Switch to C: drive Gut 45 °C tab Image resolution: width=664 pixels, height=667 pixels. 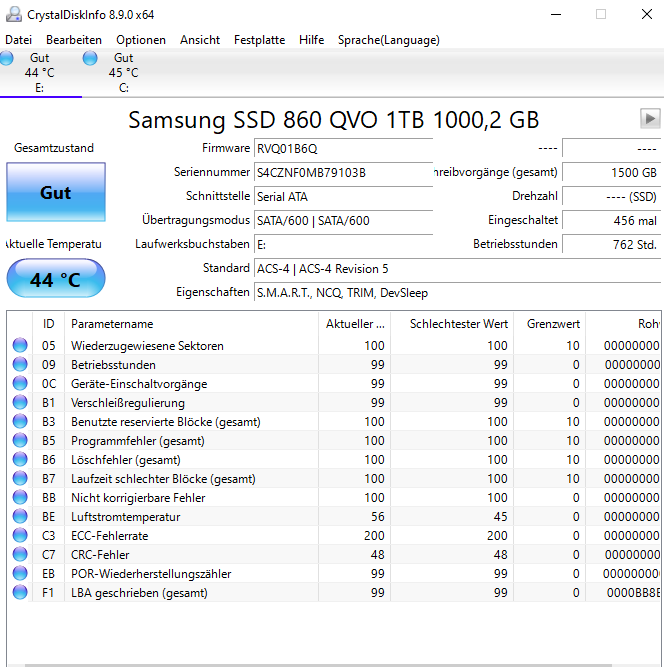[124, 73]
